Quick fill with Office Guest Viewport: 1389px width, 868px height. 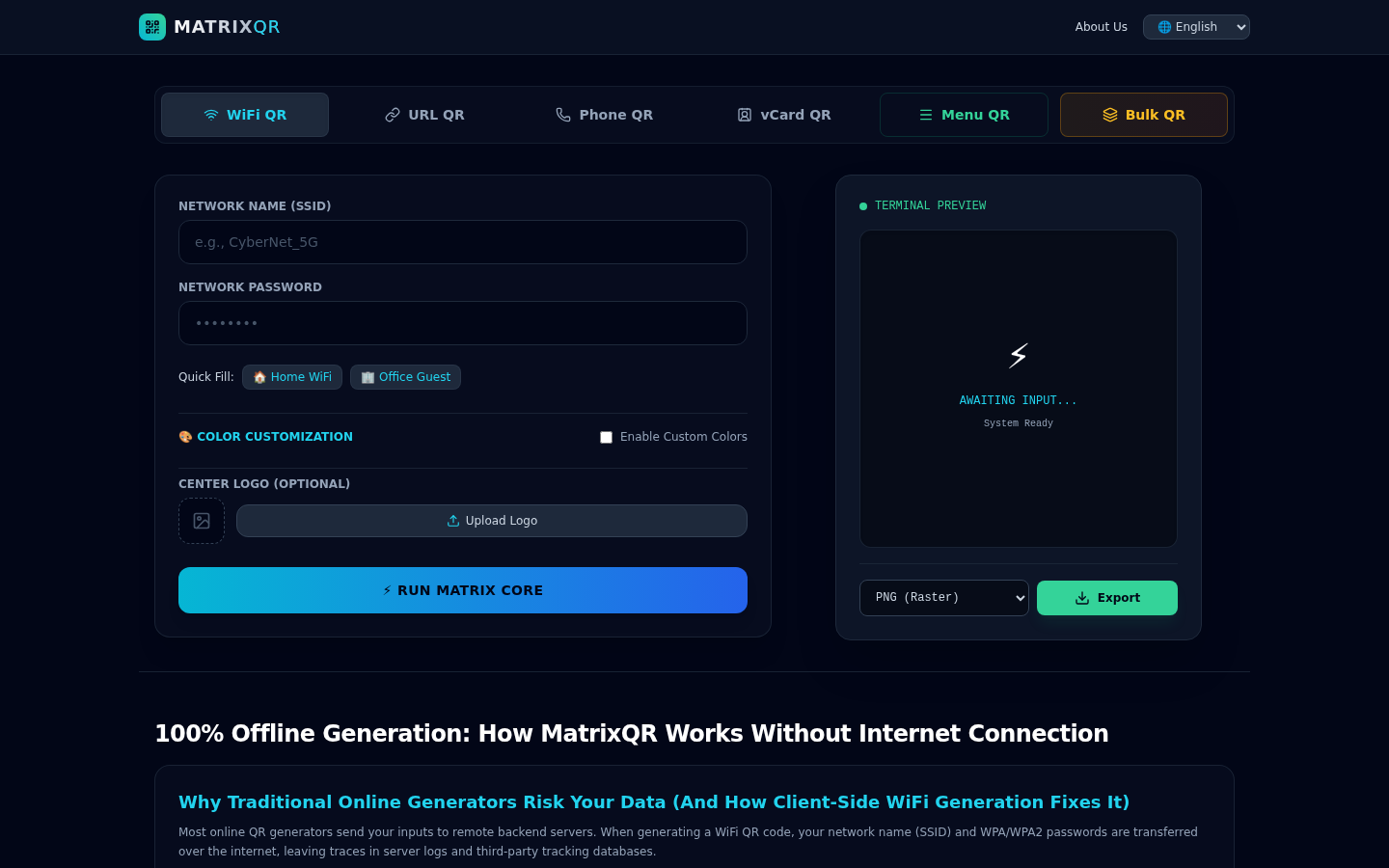(405, 377)
